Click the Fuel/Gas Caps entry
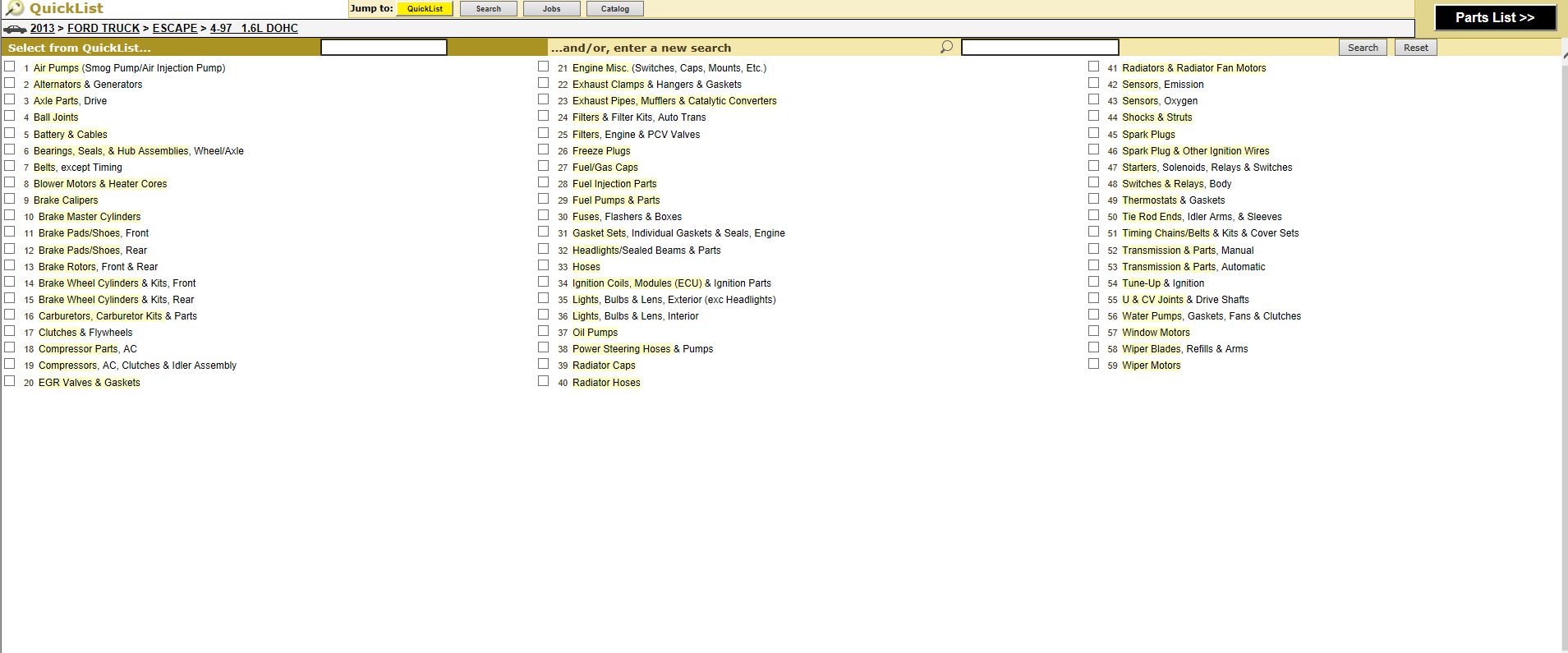 605,168
